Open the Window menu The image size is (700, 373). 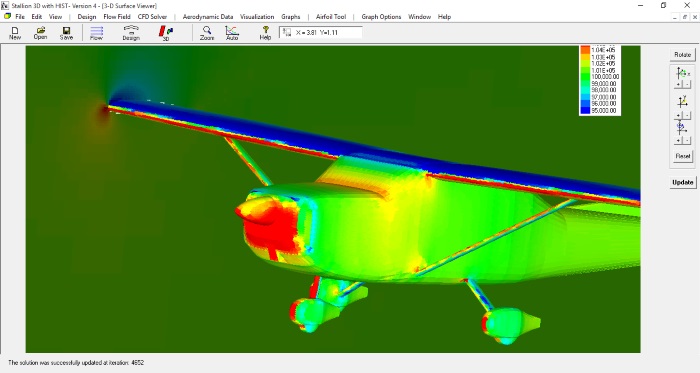419,17
